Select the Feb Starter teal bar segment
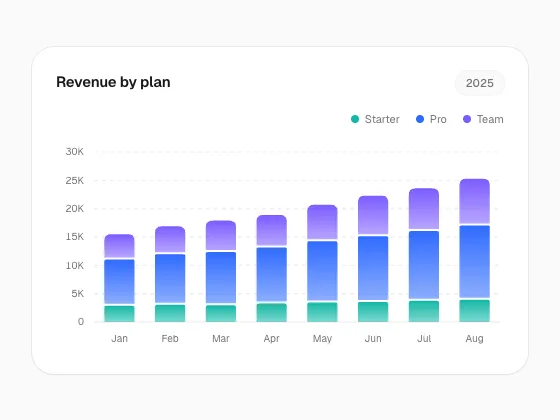560x420 pixels. click(170, 313)
